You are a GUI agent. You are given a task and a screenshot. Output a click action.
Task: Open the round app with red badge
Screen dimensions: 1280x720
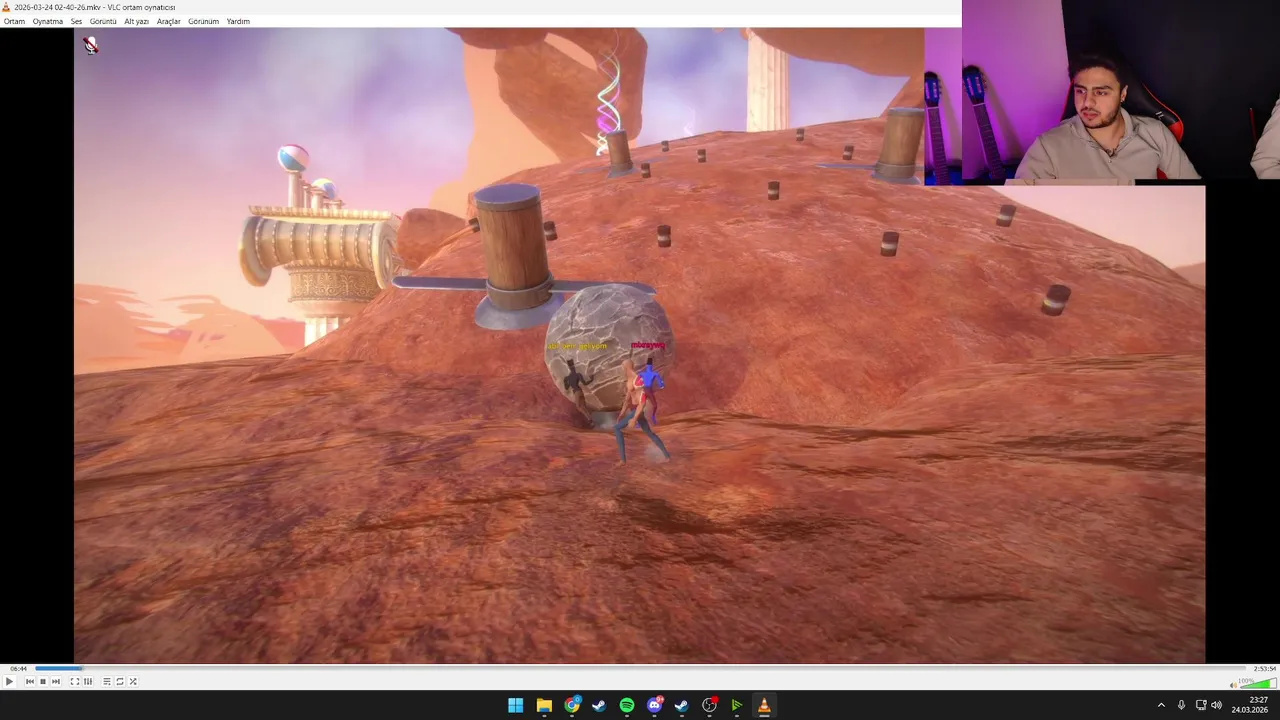pos(710,705)
